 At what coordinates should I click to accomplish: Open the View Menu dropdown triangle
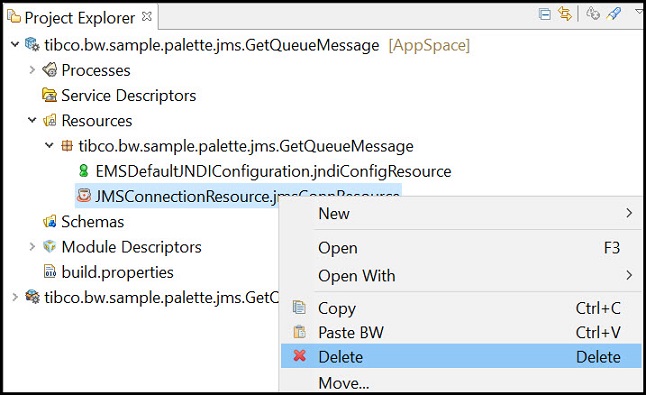point(639,12)
